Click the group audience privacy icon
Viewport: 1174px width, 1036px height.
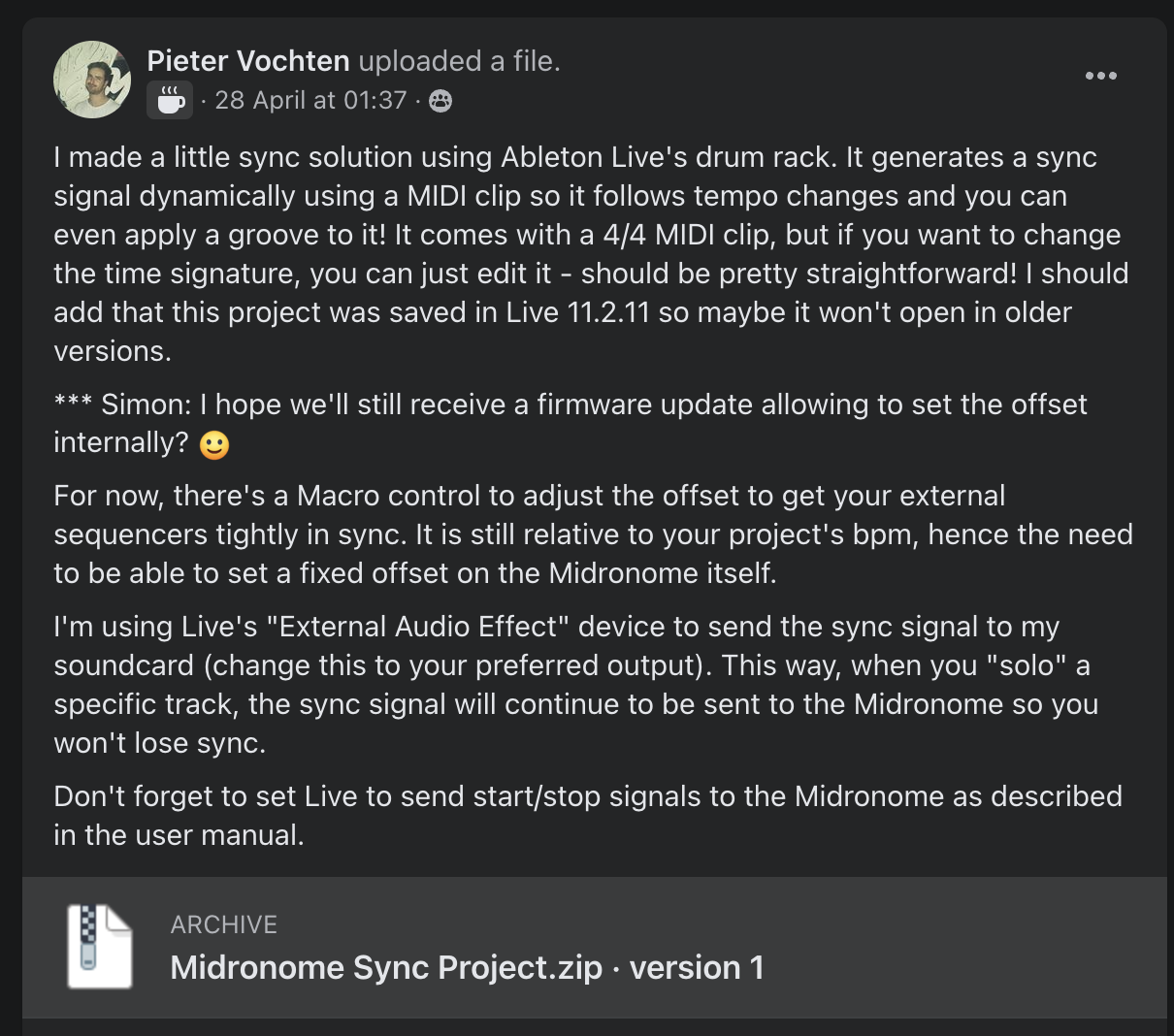(440, 101)
